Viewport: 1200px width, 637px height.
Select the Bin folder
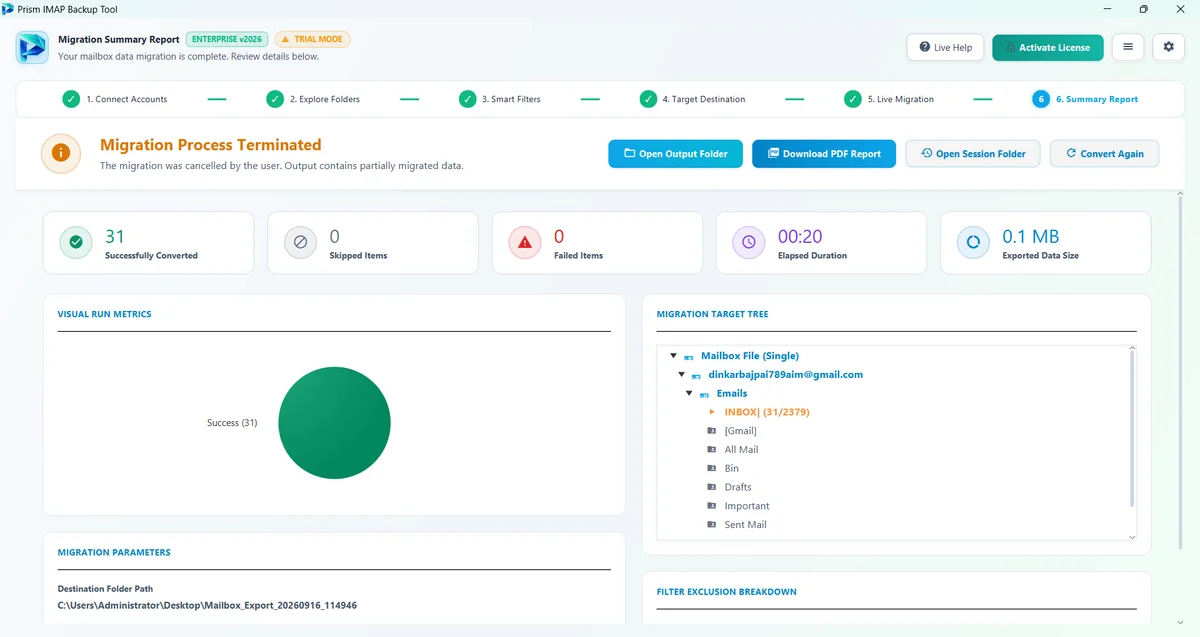click(731, 468)
